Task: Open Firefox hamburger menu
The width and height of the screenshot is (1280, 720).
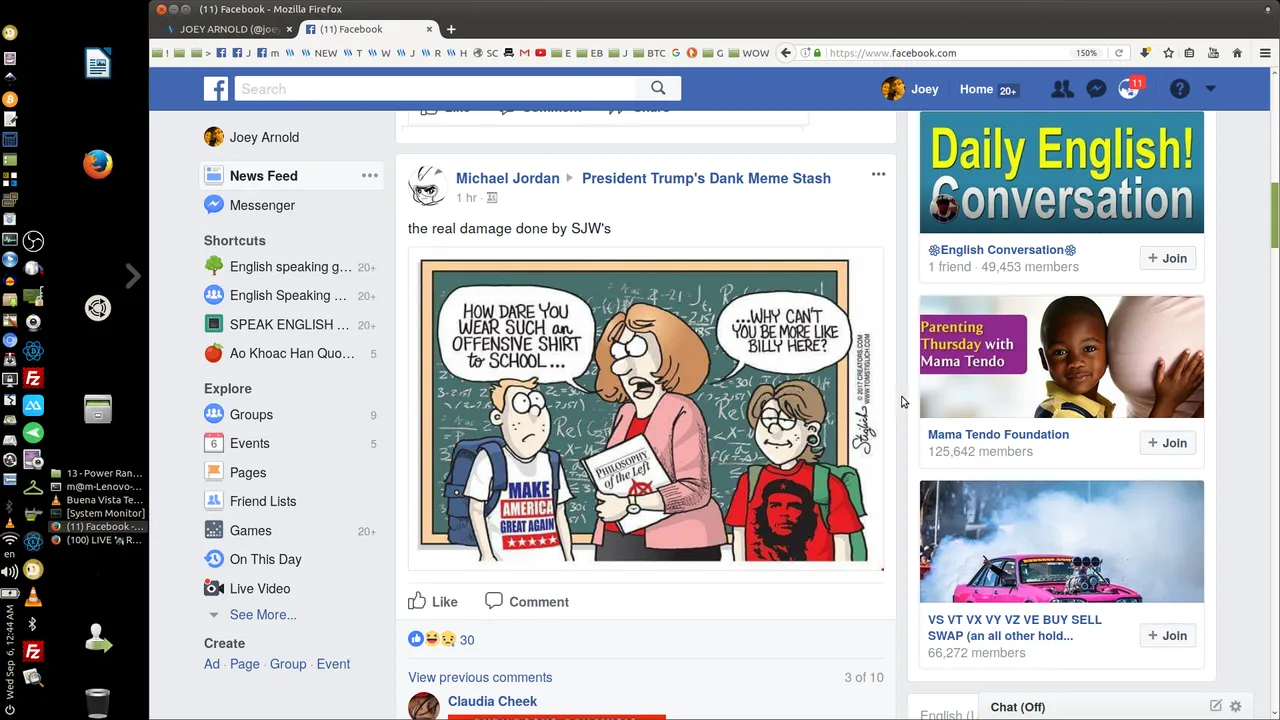Action: coord(1265,53)
